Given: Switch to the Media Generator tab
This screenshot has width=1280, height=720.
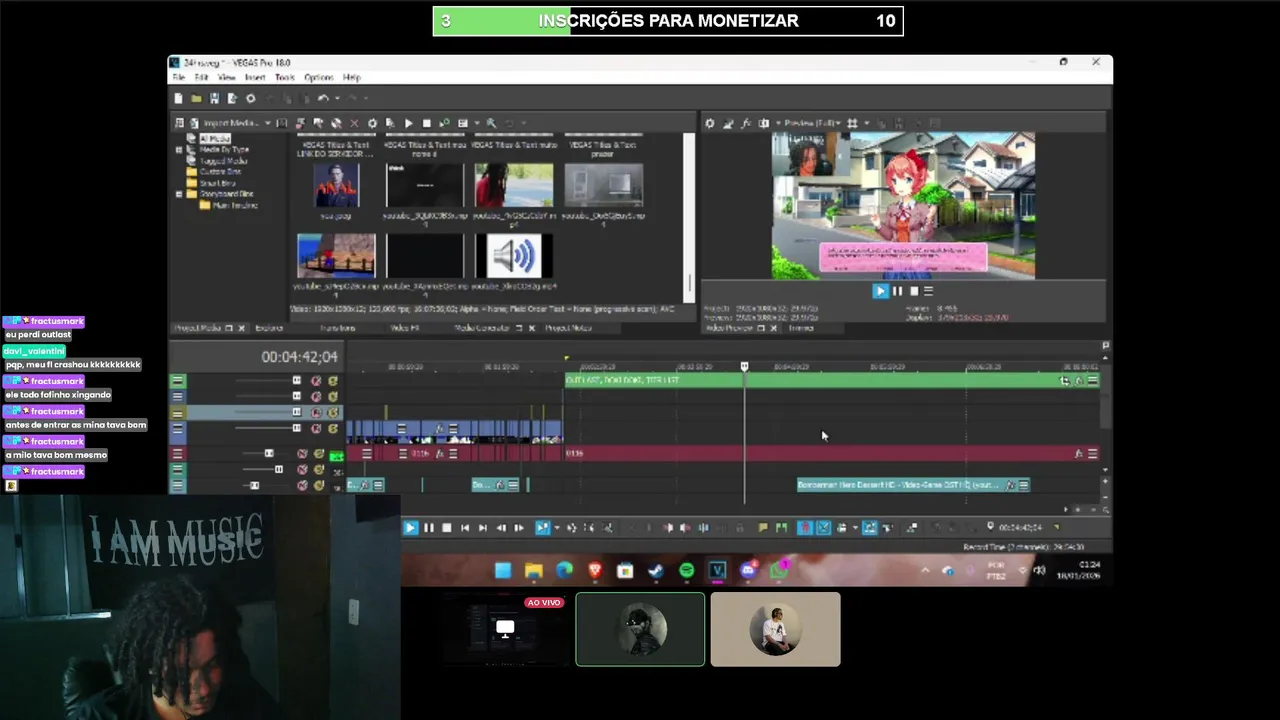Looking at the screenshot, I should point(482,328).
